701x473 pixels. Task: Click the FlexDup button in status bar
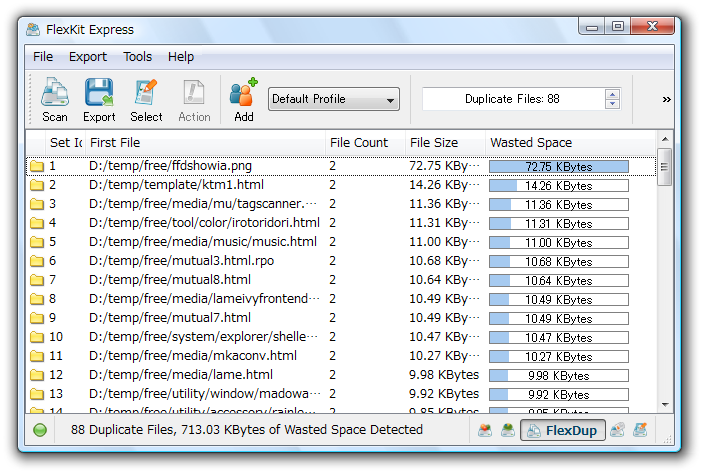563,430
